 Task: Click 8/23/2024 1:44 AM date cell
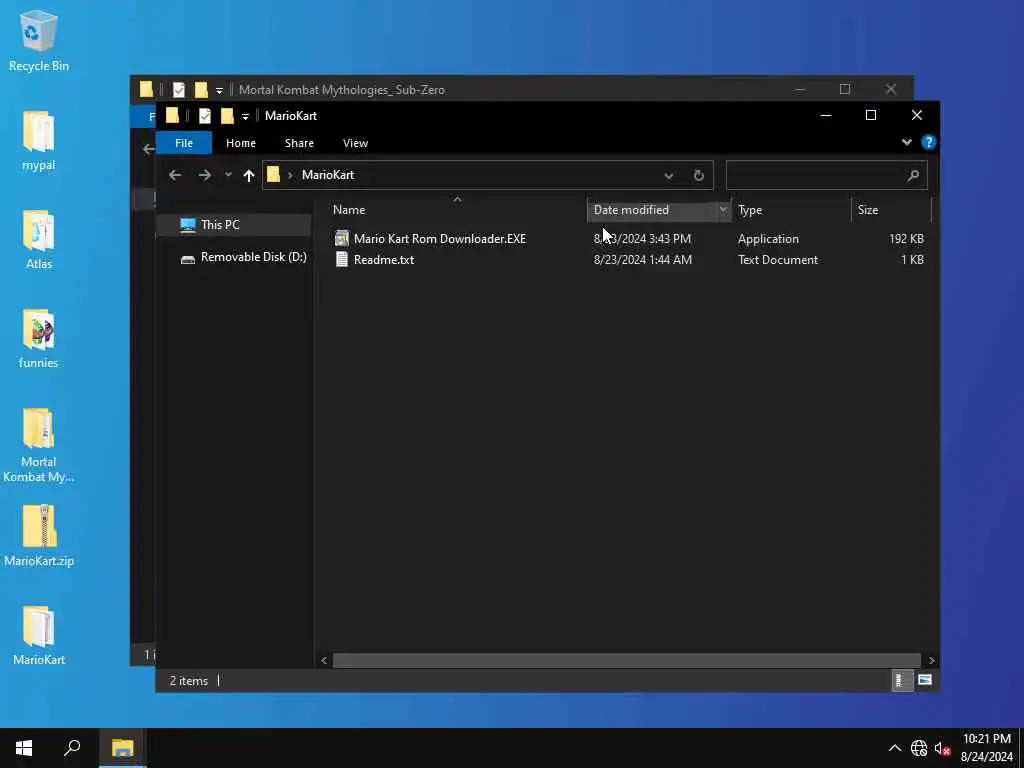(643, 259)
